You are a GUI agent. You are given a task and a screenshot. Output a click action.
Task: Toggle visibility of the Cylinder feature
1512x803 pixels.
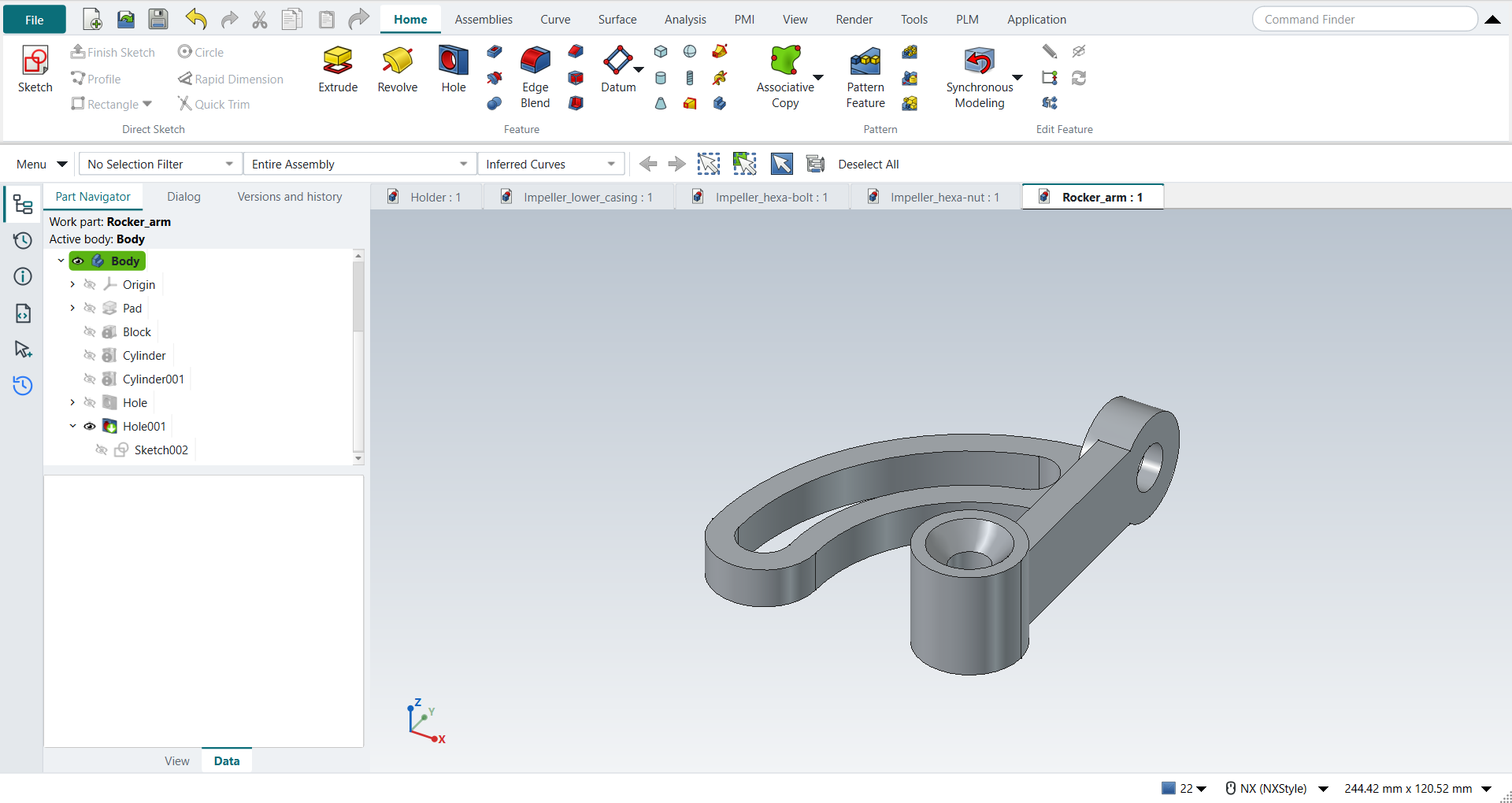click(90, 355)
